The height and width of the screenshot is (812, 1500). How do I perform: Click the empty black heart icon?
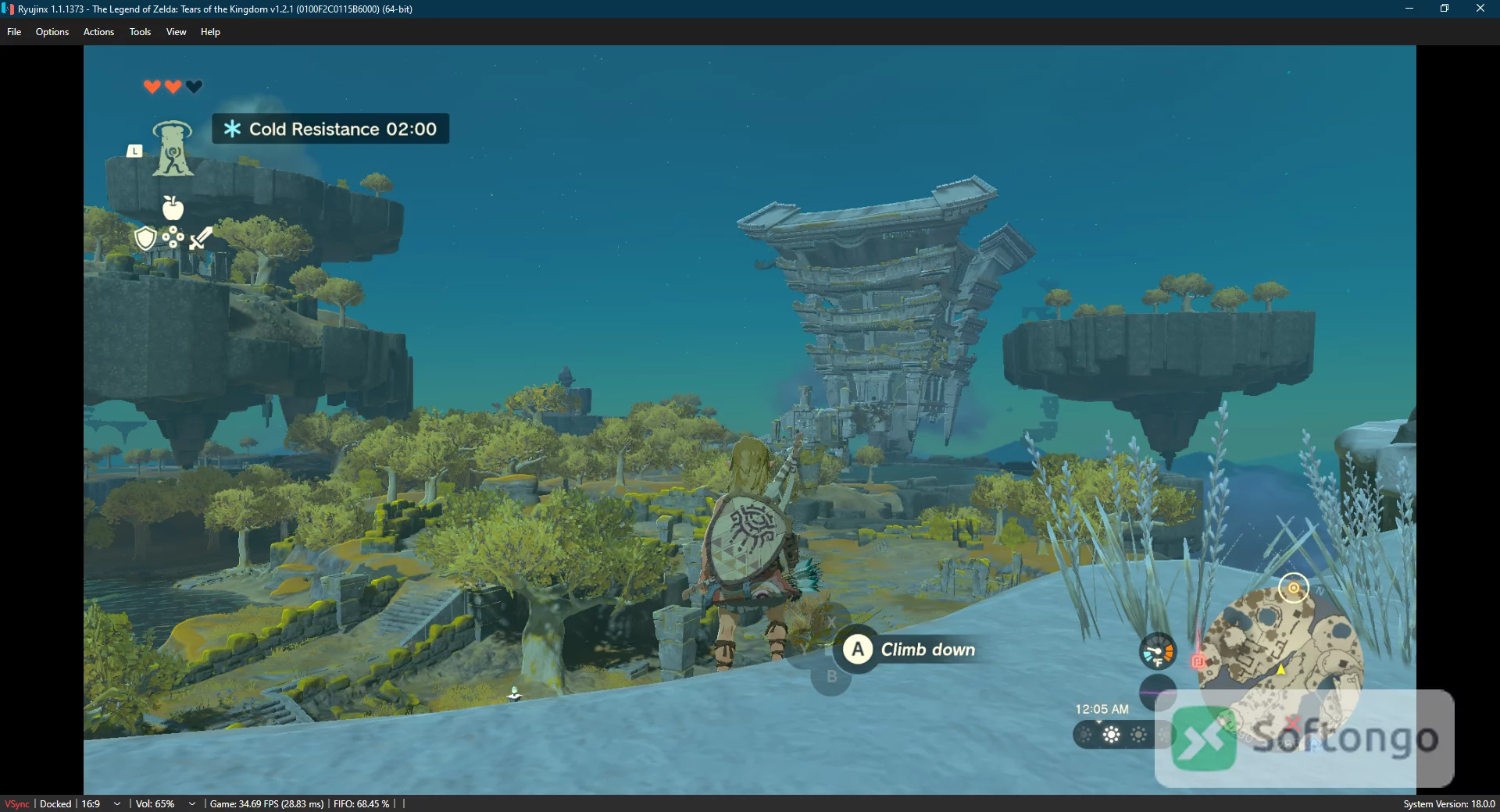195,87
